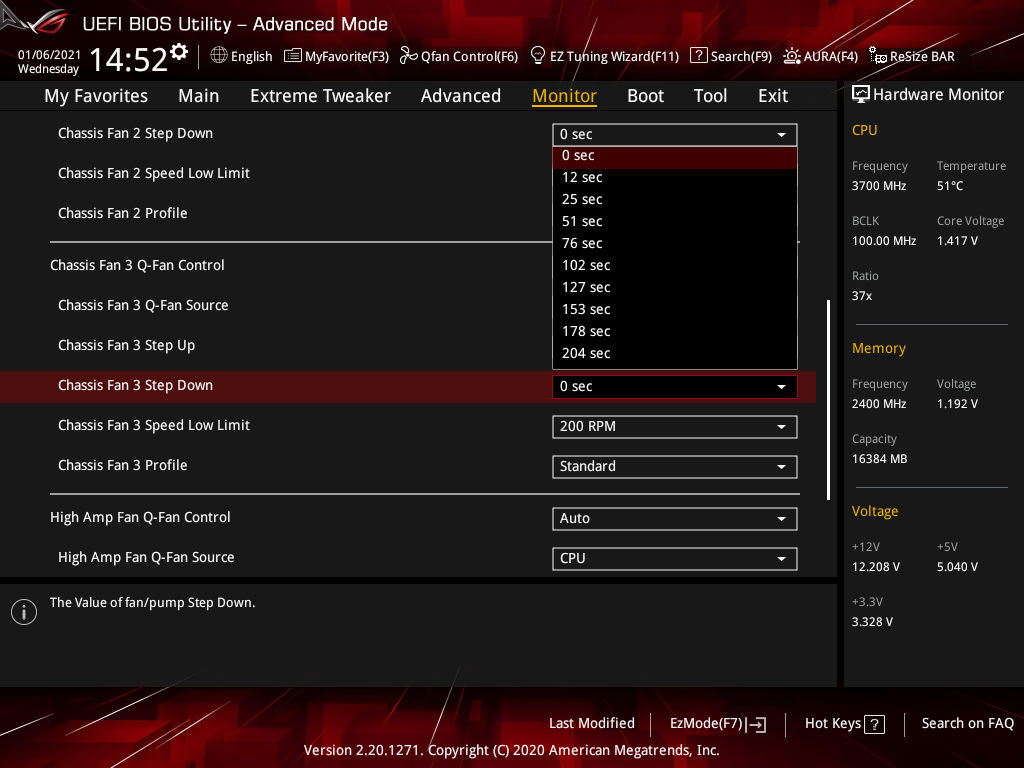This screenshot has width=1024, height=768.
Task: Choose 127 sec in the open list
Action: coord(675,288)
